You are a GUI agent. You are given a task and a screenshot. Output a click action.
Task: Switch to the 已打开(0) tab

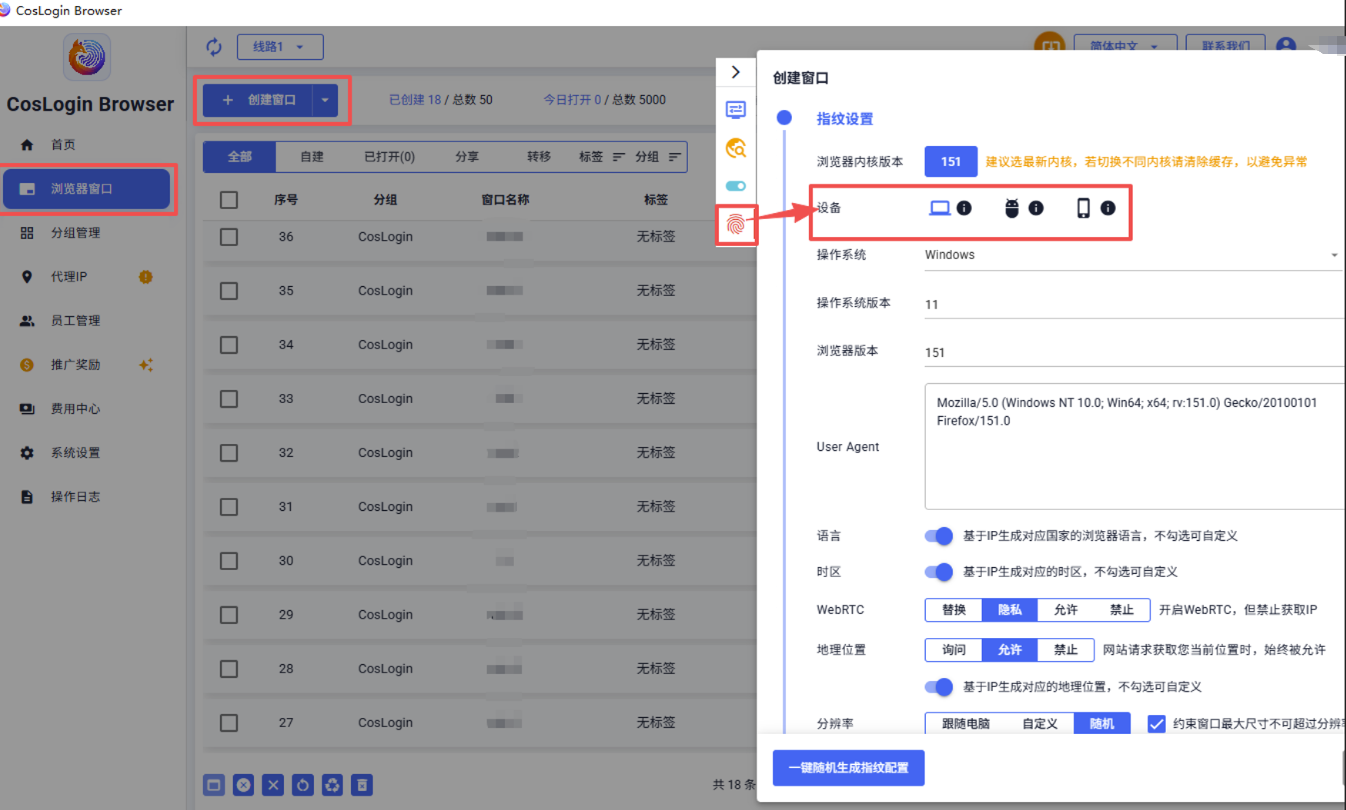coord(389,157)
